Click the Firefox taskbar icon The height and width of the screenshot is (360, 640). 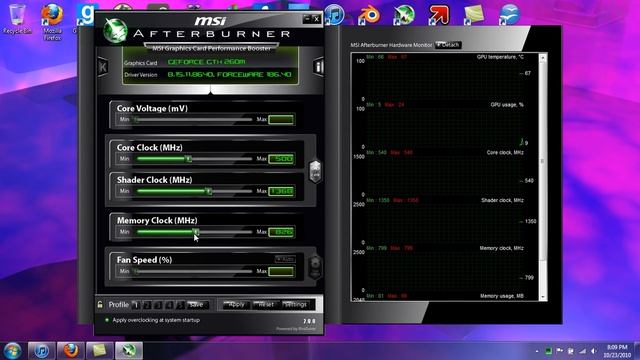(71, 351)
